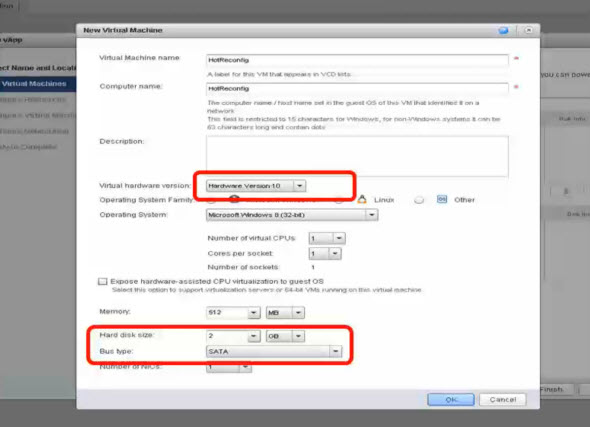590x427 pixels.
Task: Click the Hard disk size label
Action: coord(127,335)
